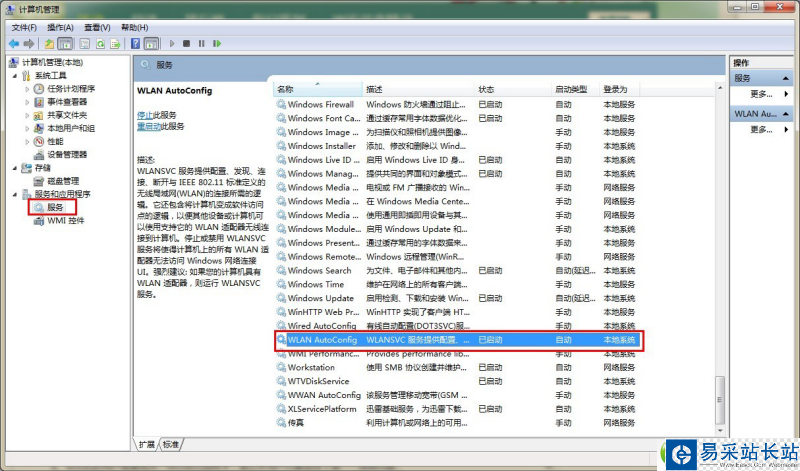Click the export list toolbar icon
The image size is (800, 471).
pos(115,44)
